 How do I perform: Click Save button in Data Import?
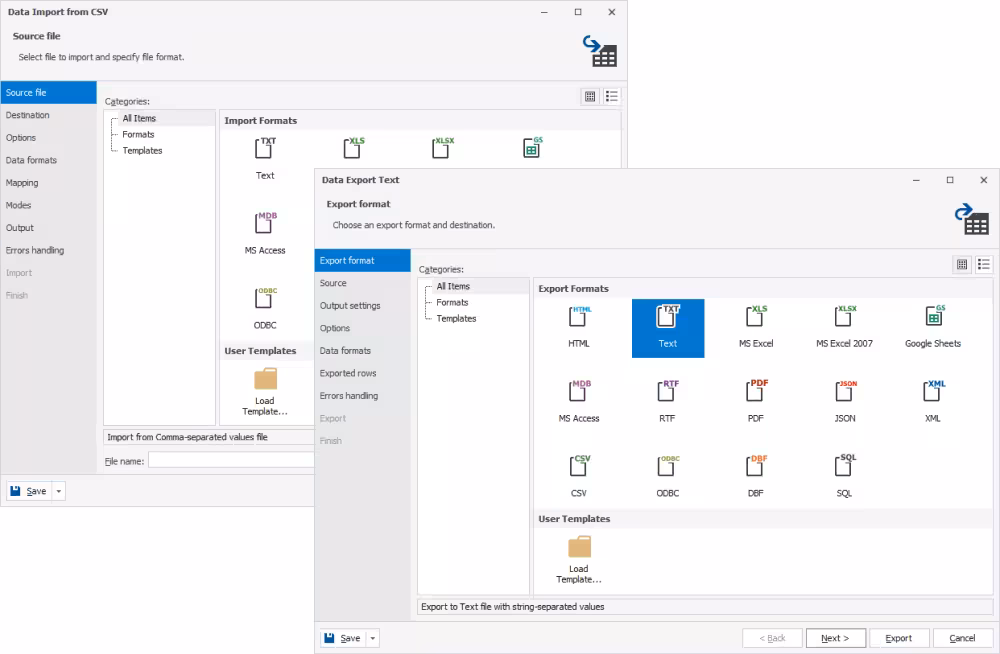pos(29,491)
